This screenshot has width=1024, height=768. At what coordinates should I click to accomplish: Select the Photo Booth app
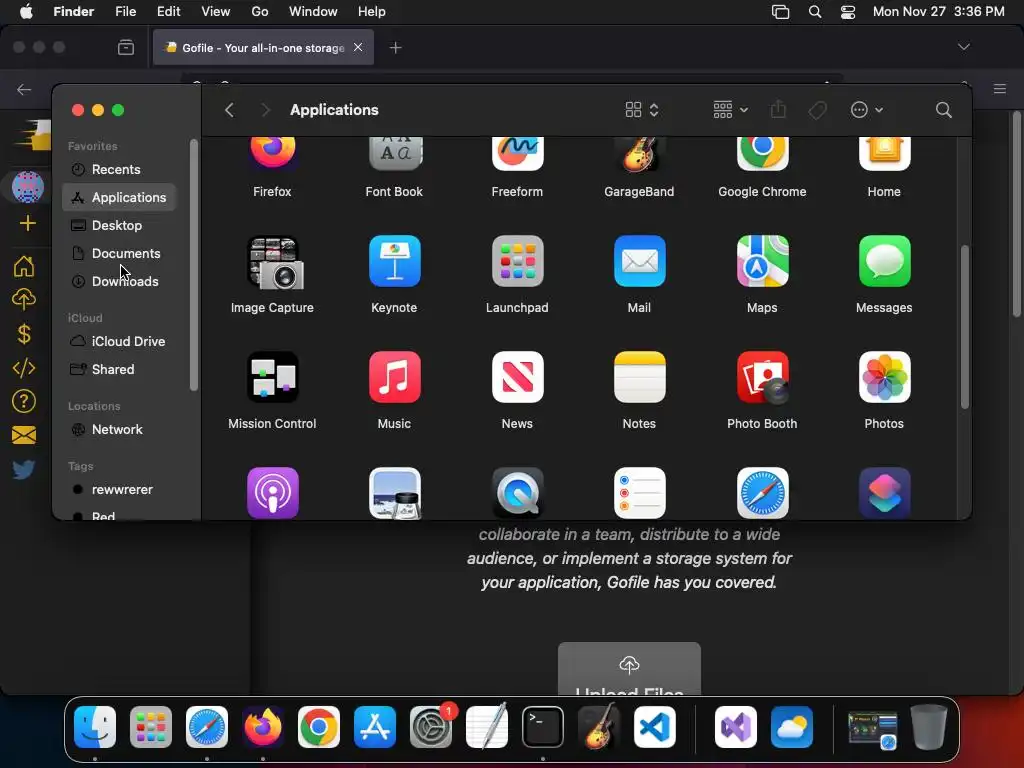click(x=762, y=377)
